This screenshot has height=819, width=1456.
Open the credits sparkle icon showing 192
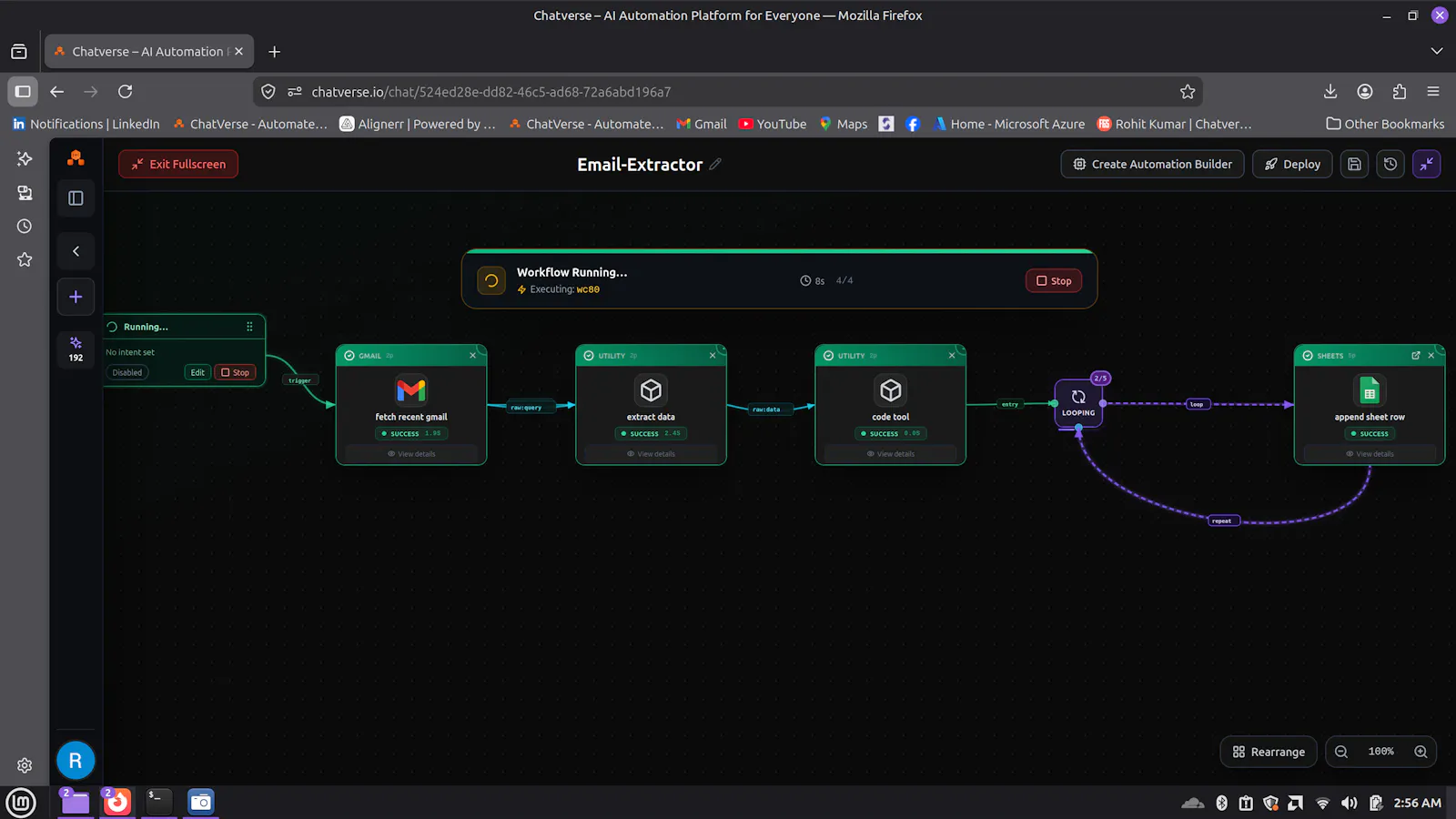click(76, 349)
